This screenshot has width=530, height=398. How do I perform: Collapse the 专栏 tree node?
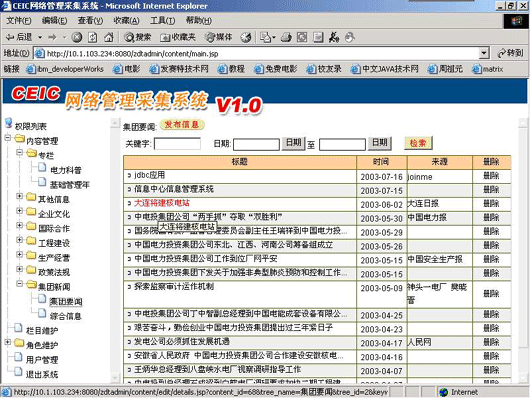coord(20,152)
